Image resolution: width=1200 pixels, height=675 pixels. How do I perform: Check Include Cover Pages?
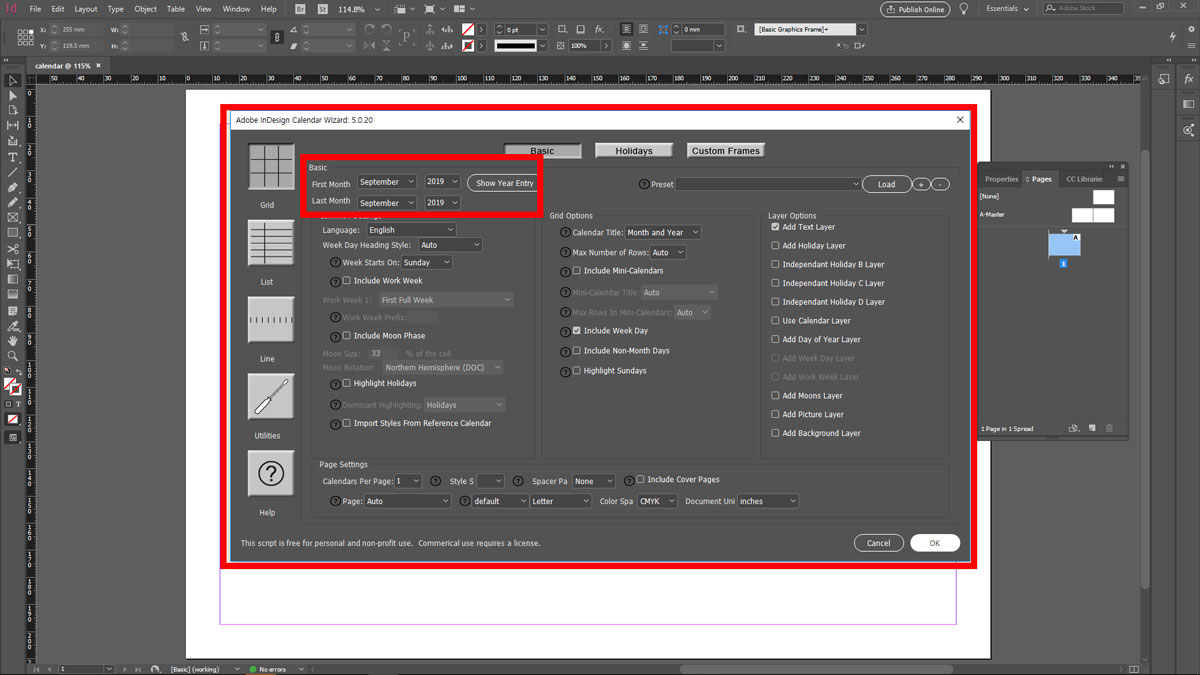[641, 480]
